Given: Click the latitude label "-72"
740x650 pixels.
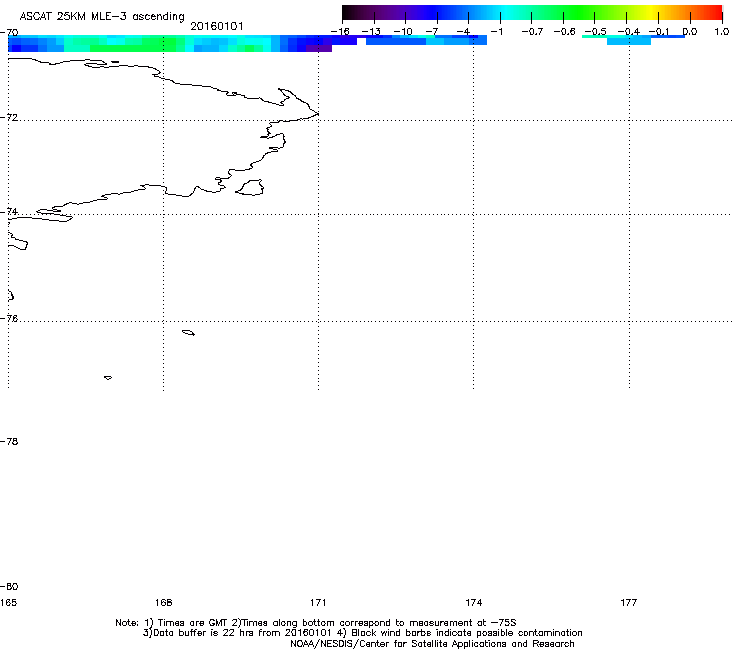Looking at the screenshot, I should coord(9,117).
